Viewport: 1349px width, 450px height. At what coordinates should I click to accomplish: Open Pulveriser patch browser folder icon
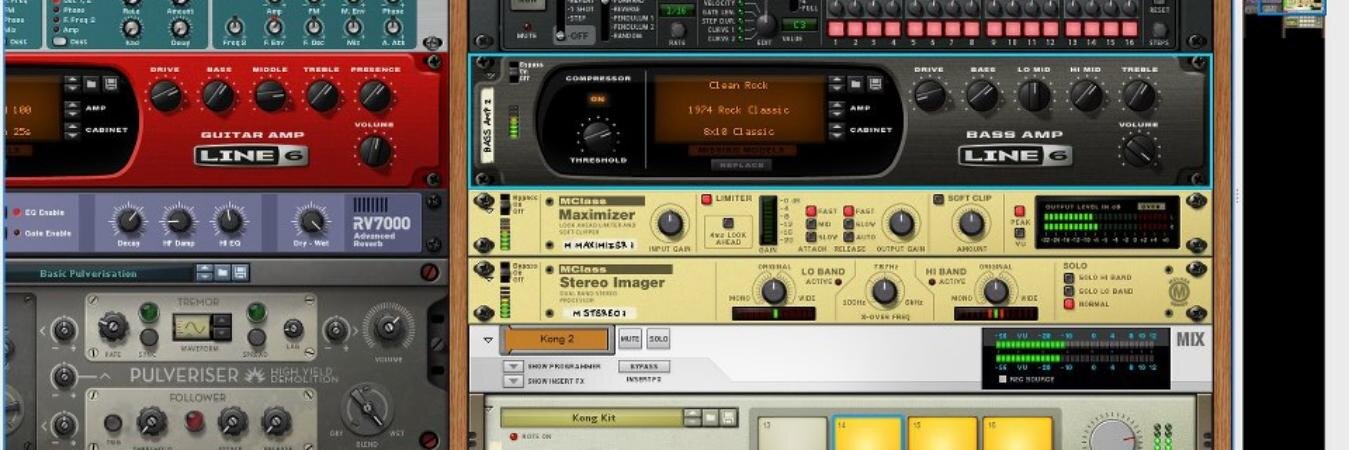tap(223, 272)
